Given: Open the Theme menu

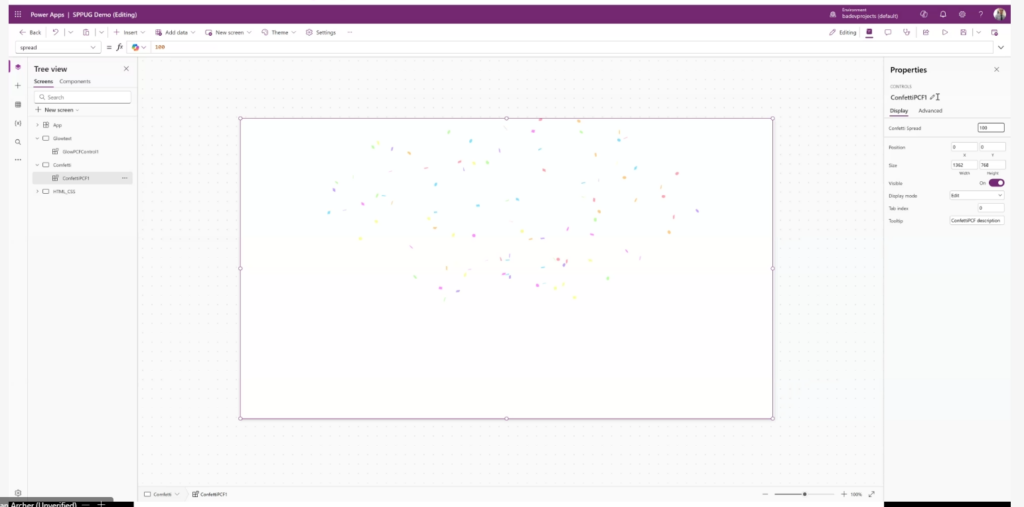Looking at the screenshot, I should [x=278, y=32].
